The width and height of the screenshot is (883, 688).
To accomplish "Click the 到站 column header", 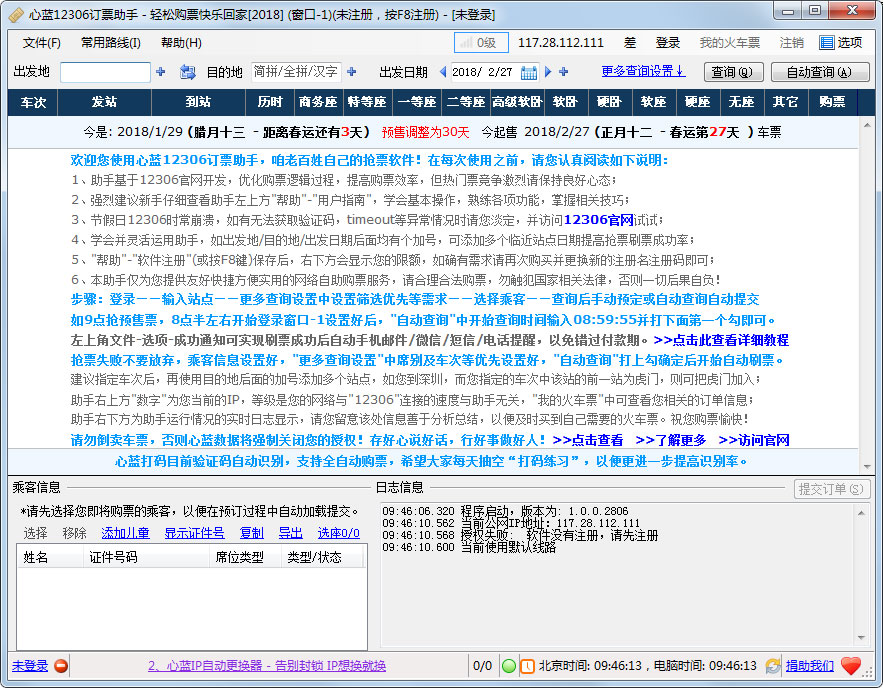I will pyautogui.click(x=198, y=102).
